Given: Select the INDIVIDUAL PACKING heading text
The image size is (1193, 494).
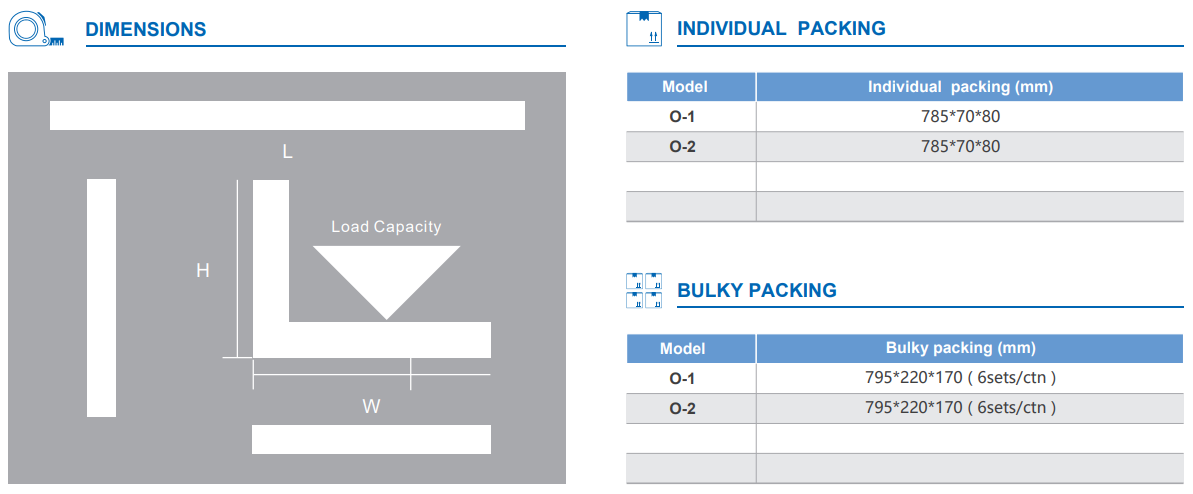Looking at the screenshot, I should (x=781, y=29).
